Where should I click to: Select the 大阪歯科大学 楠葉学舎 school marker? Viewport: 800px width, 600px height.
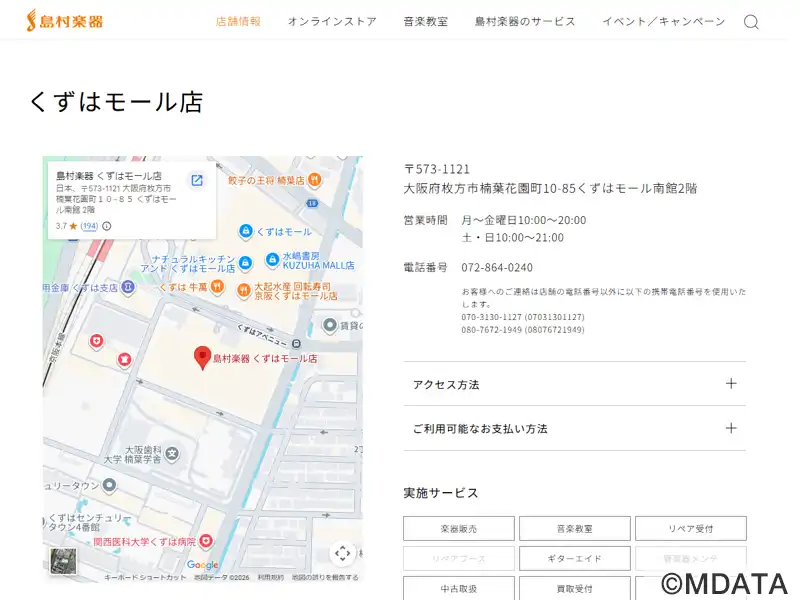(x=172, y=453)
